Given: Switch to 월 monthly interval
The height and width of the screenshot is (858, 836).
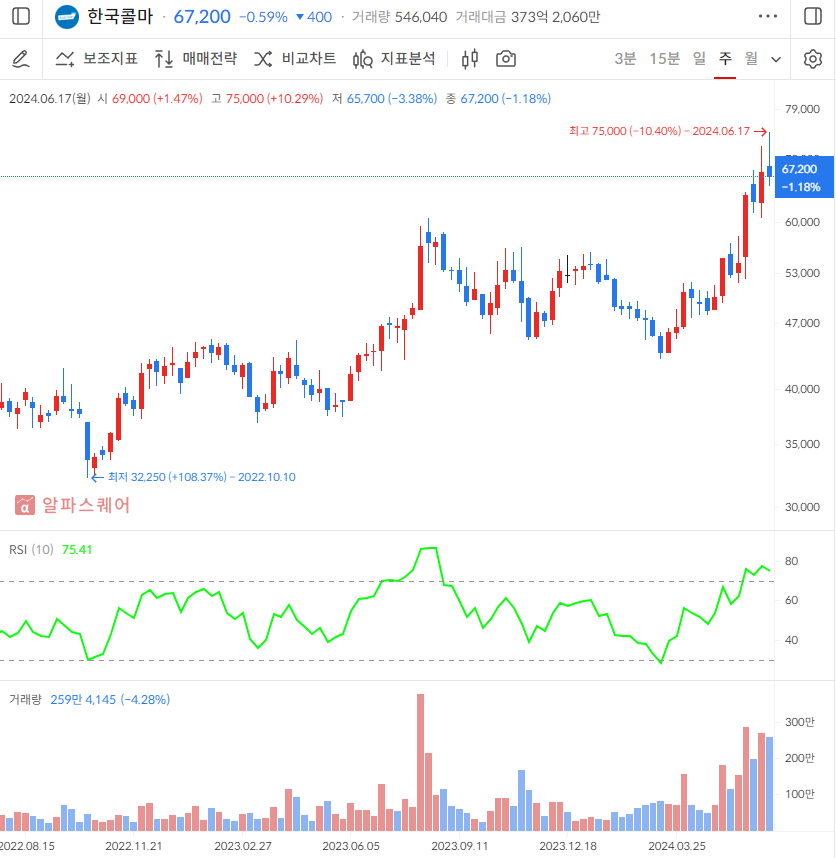Looking at the screenshot, I should [751, 59].
